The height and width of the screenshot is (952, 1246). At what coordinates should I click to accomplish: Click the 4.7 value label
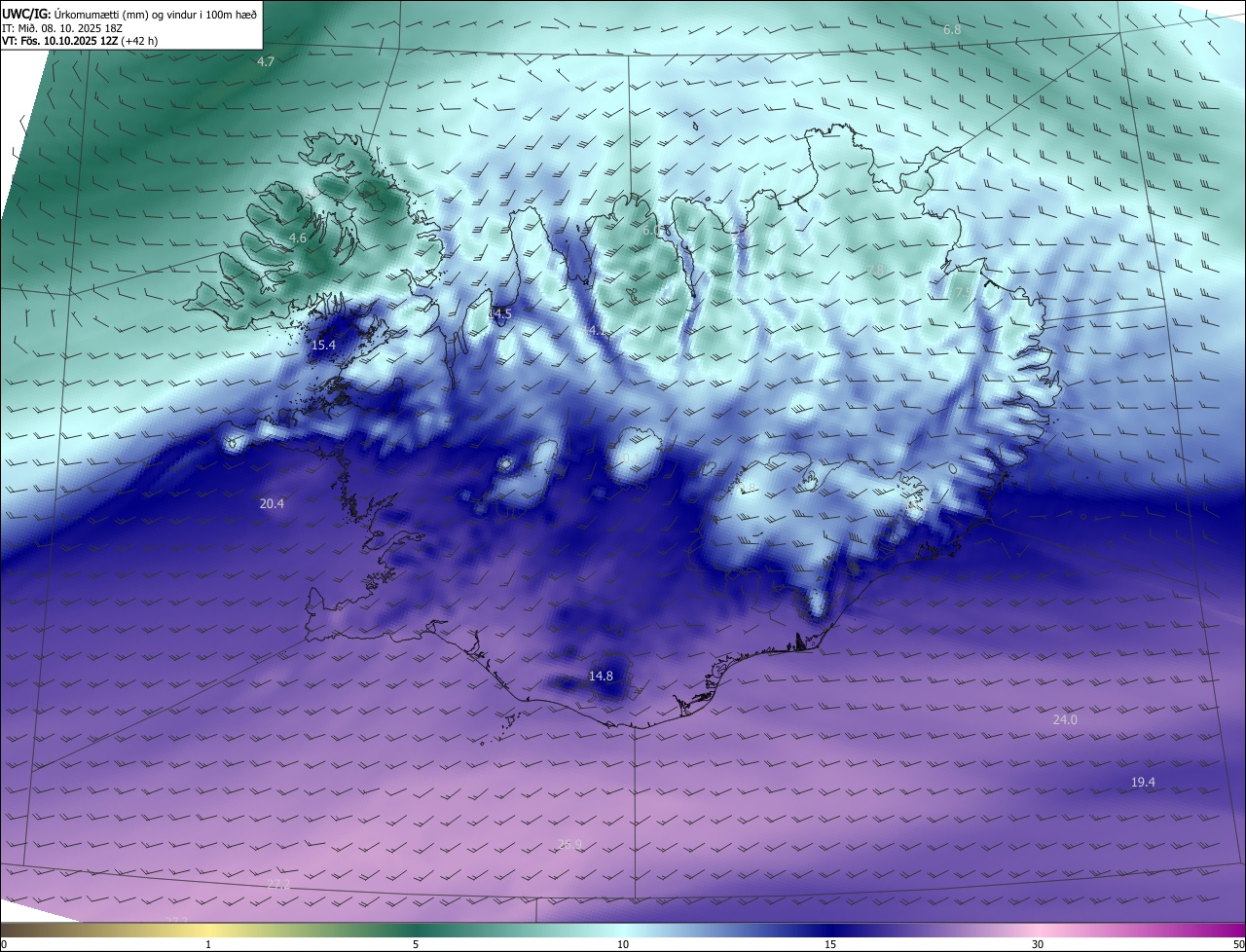click(266, 61)
